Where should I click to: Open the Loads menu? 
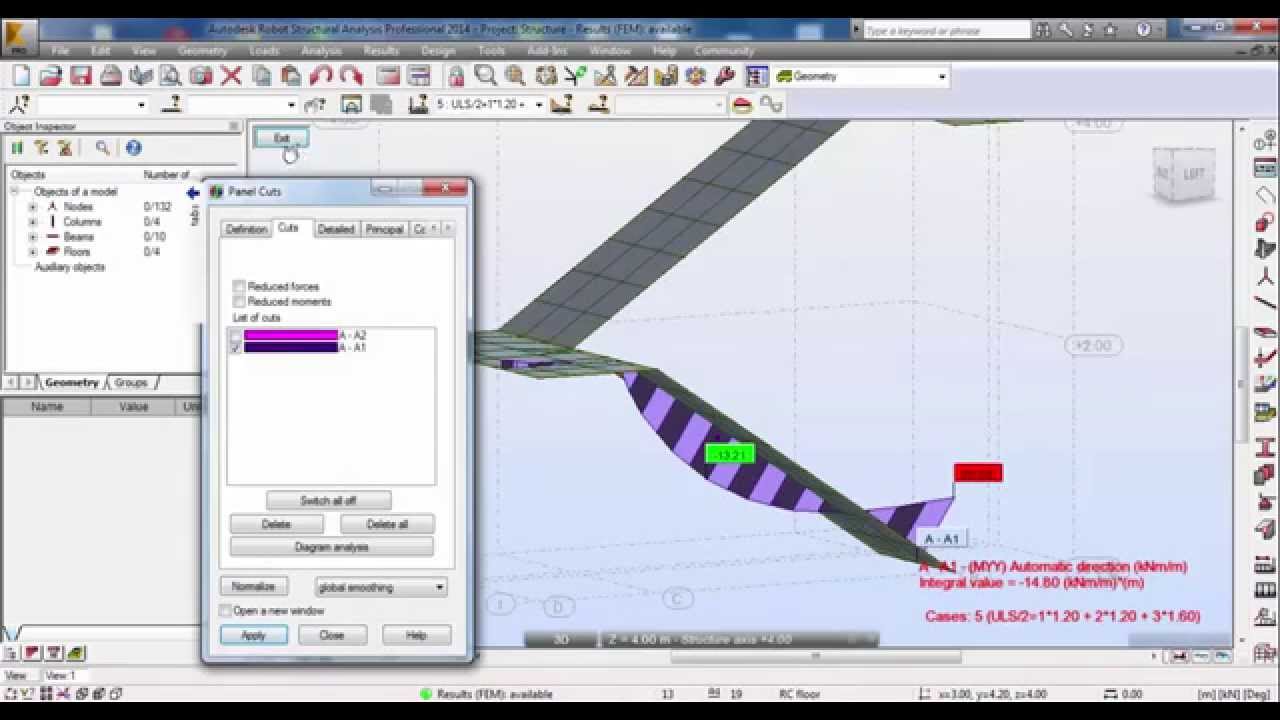click(264, 50)
